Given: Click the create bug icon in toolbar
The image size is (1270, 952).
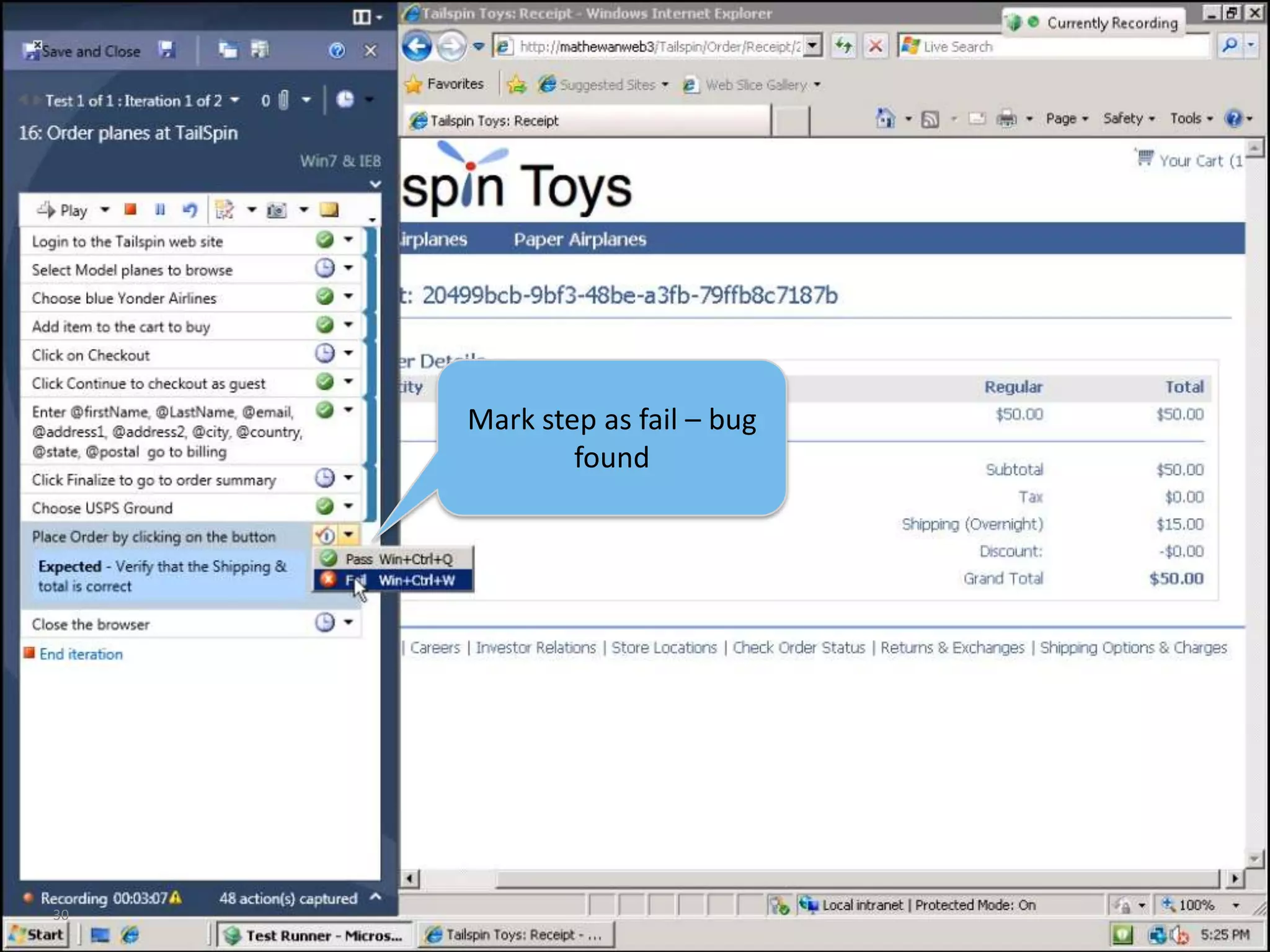Looking at the screenshot, I should click(224, 210).
